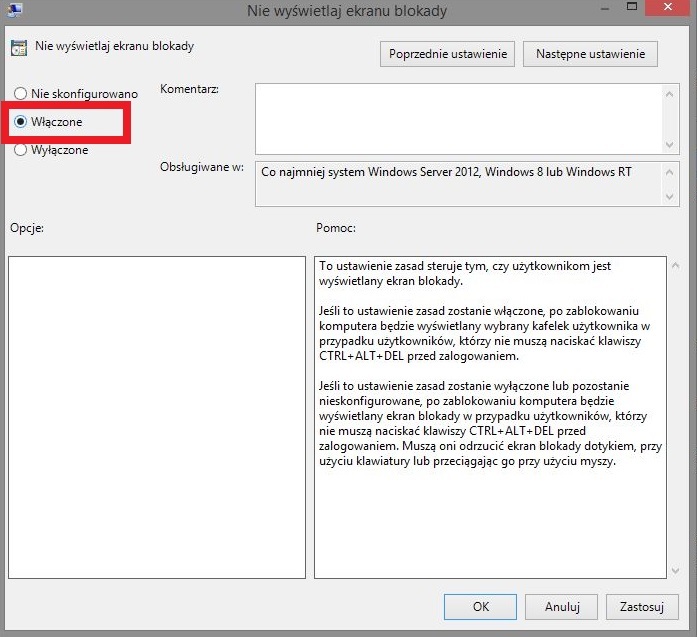The image size is (697, 637).
Task: Click the empty Opcje panel
Action: tap(157, 417)
